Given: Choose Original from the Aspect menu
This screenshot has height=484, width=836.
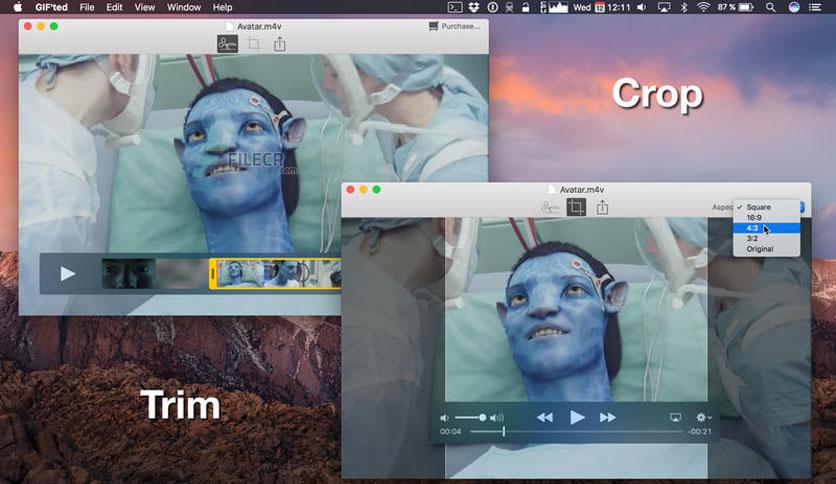Looking at the screenshot, I should click(766, 249).
